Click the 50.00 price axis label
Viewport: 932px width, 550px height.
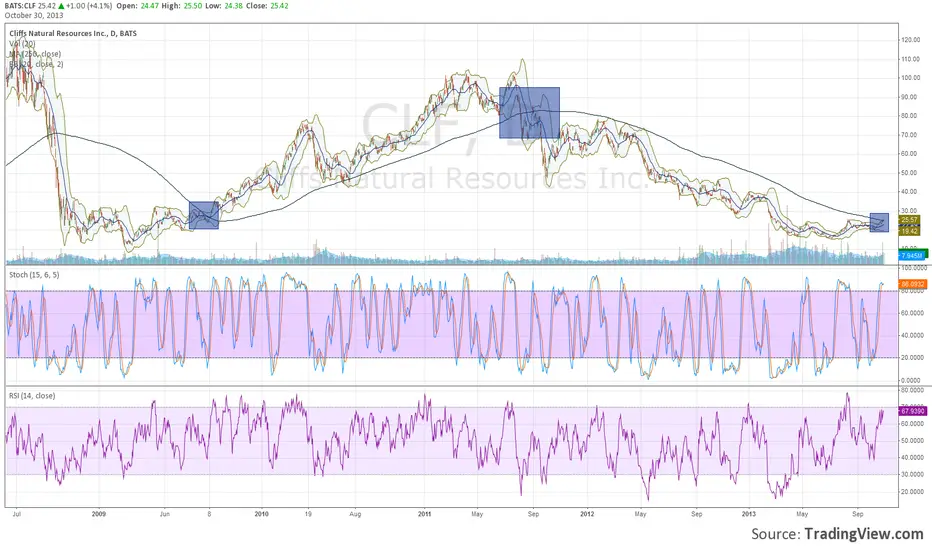[910, 173]
